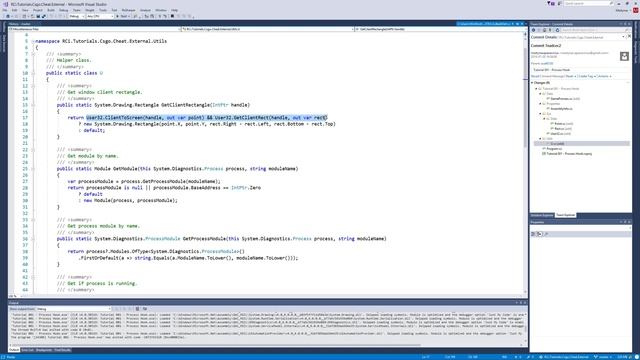Click the commit author avatar image
This screenshot has width=640, height=360.
tap(624, 56)
